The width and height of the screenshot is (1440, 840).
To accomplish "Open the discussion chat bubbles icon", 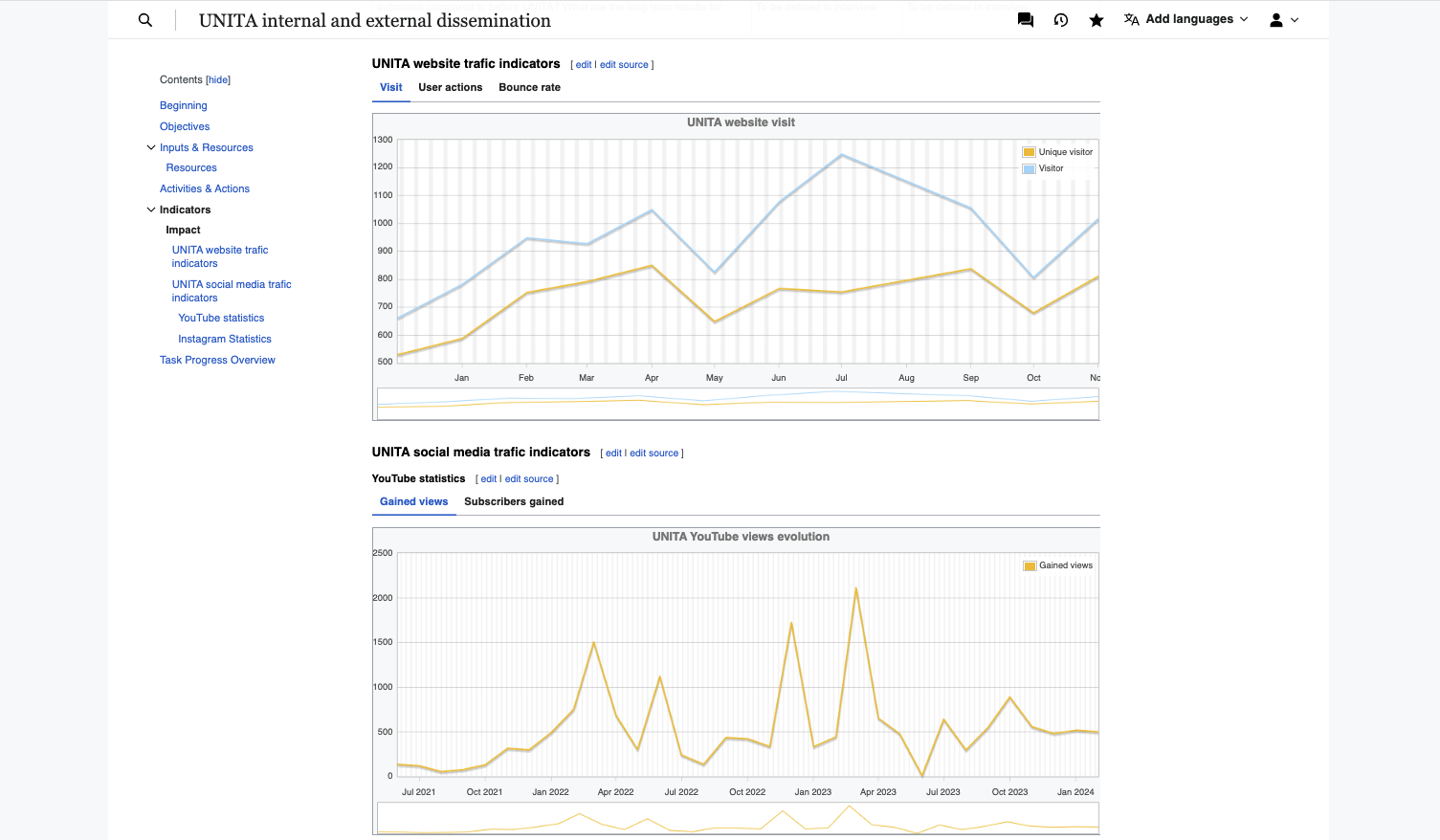I will [x=1026, y=20].
